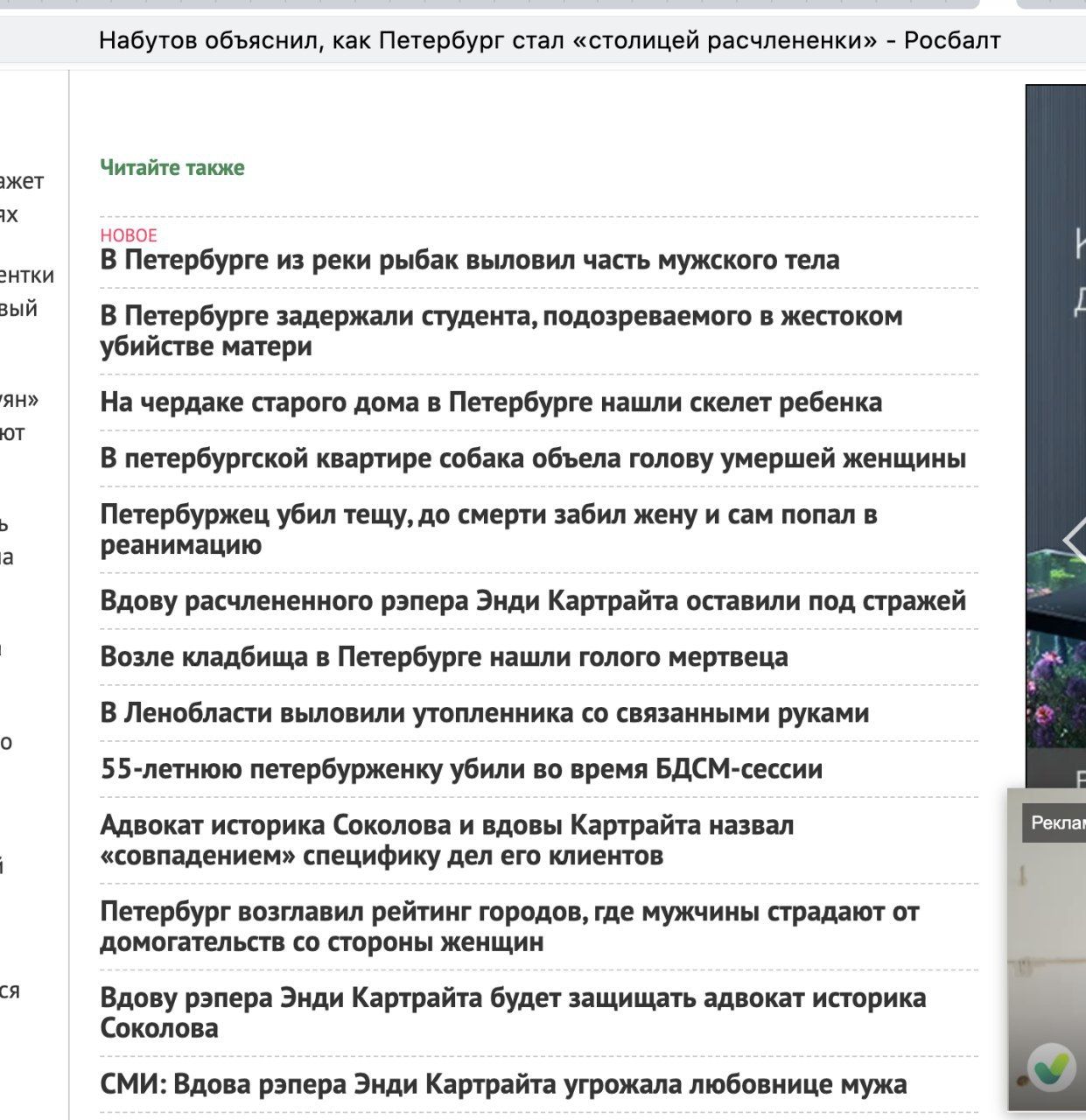Open article about child skeleton found in attic
Image resolution: width=1086 pixels, height=1120 pixels.
click(491, 402)
